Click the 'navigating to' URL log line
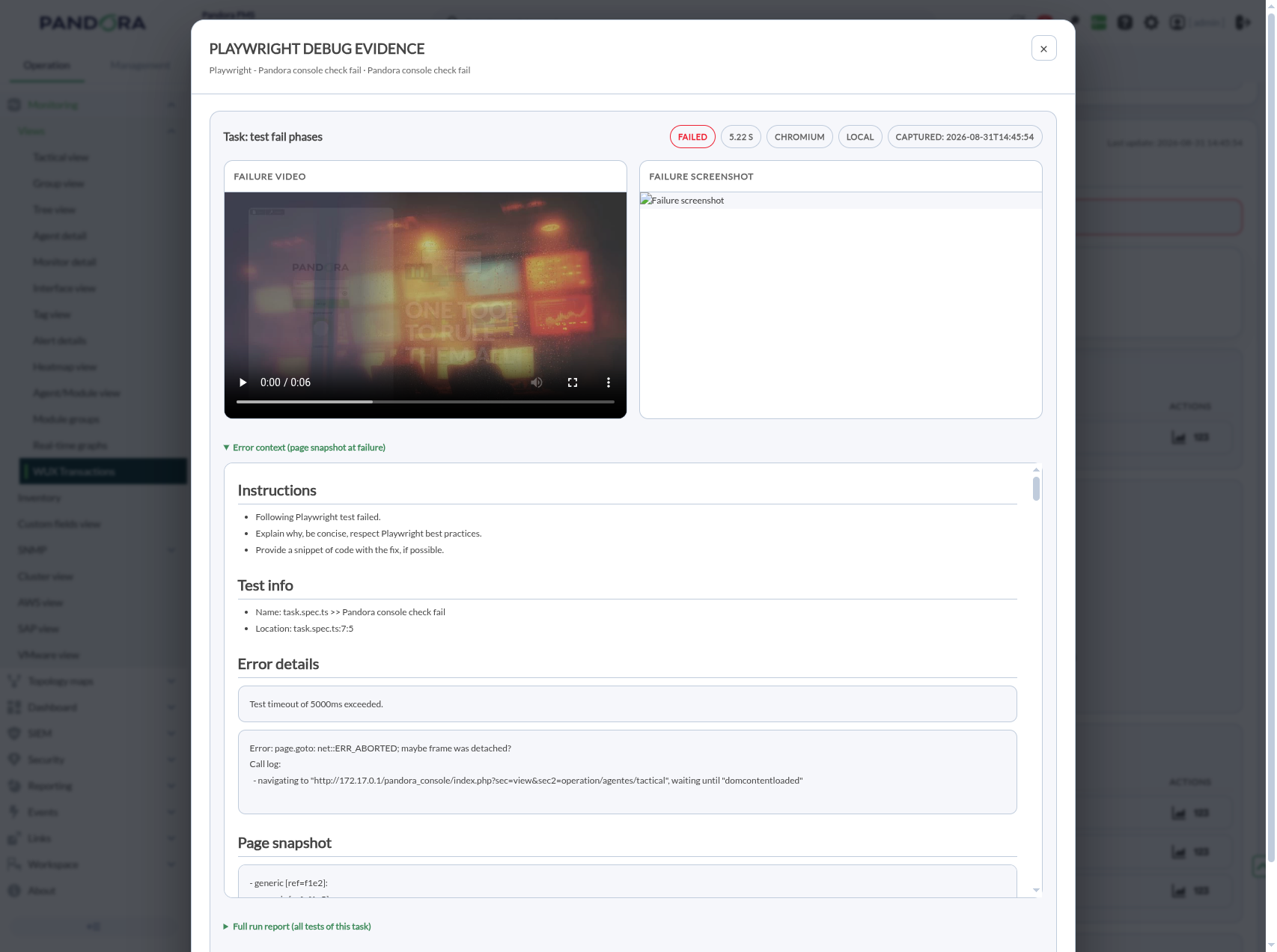 click(x=528, y=781)
